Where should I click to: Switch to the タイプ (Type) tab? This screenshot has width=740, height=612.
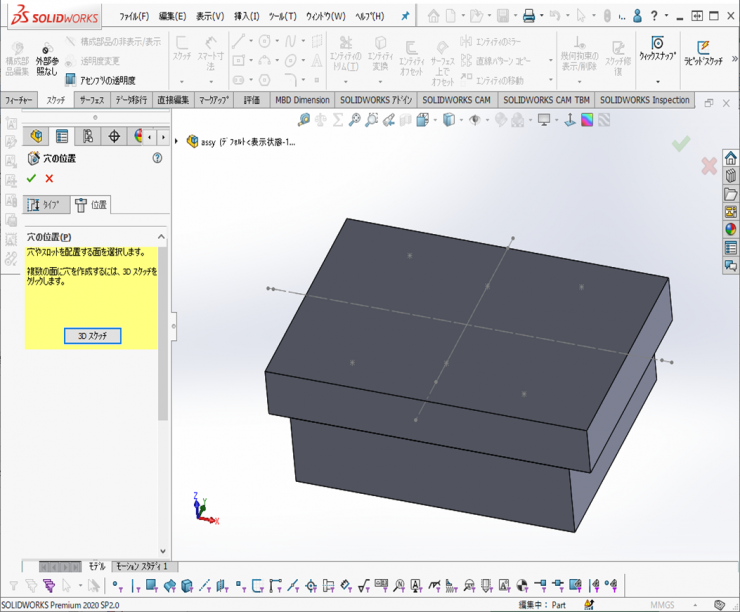coord(44,205)
